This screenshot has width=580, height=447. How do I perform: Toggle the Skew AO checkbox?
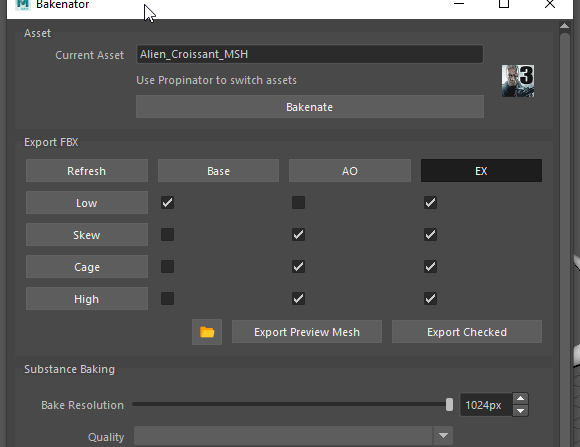299,235
